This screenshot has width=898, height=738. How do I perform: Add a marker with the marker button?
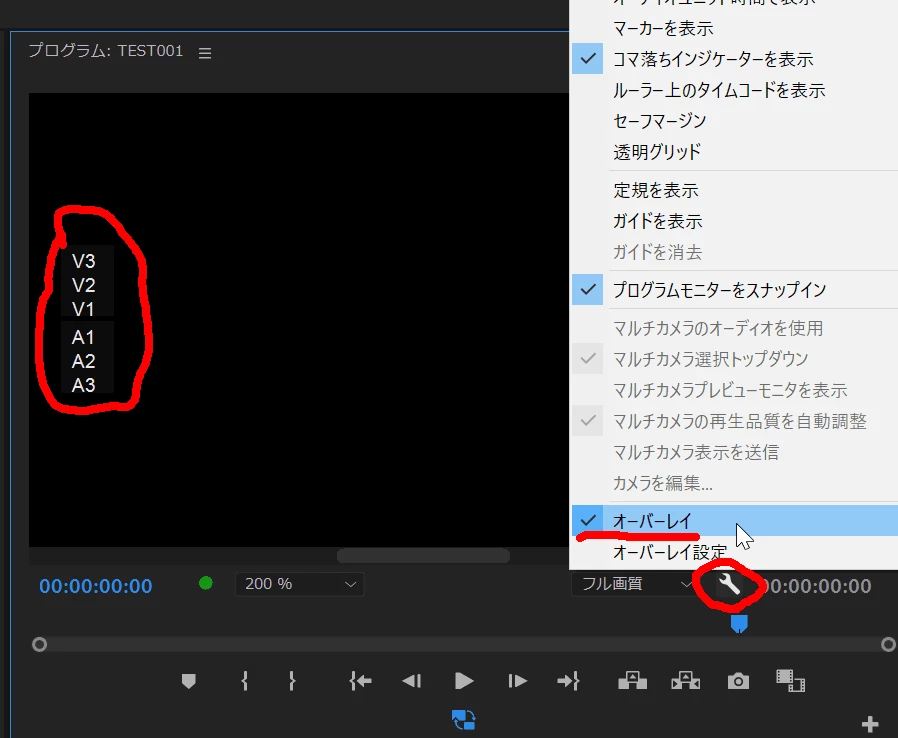188,681
